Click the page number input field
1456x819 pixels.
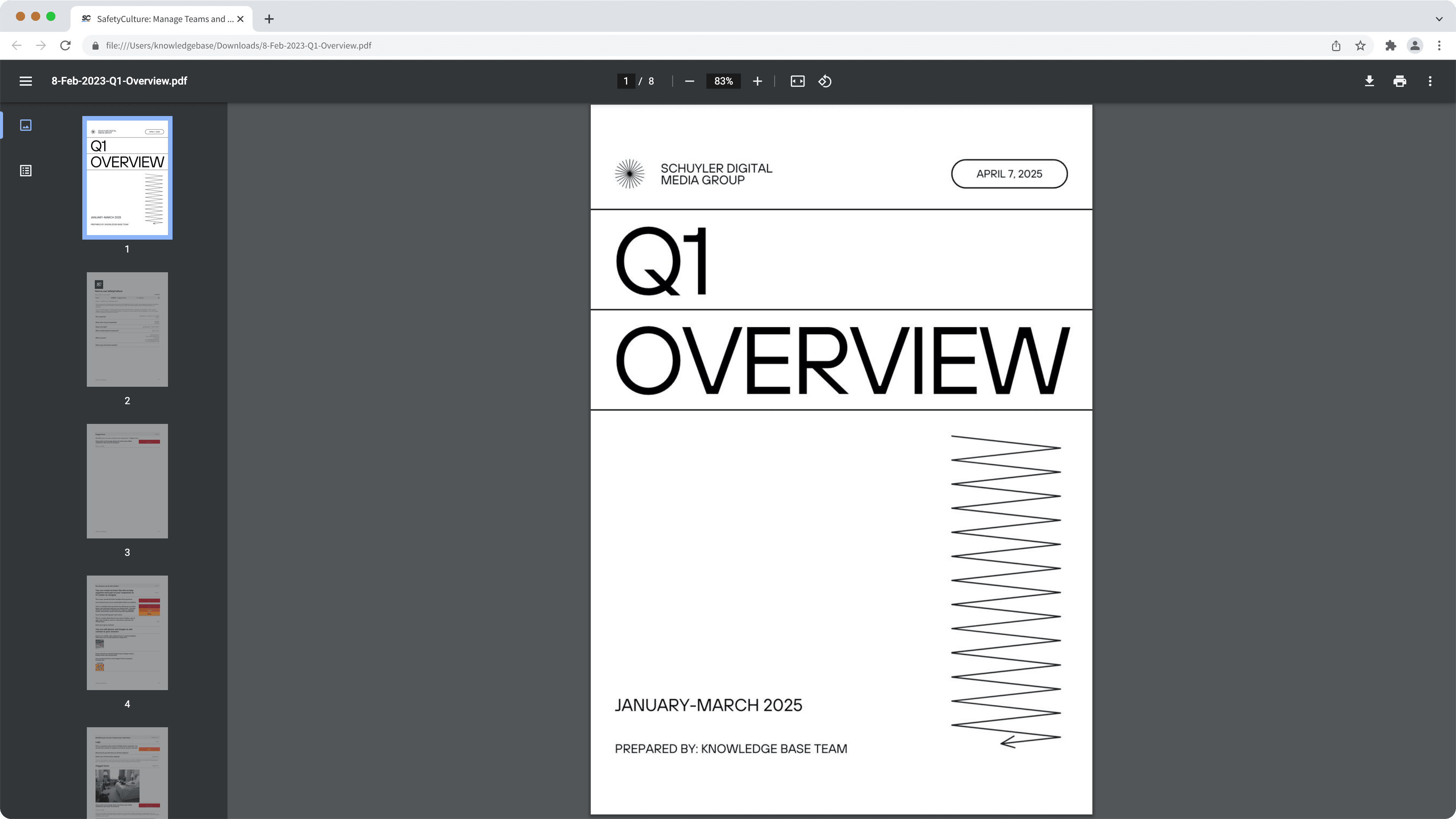tap(626, 82)
